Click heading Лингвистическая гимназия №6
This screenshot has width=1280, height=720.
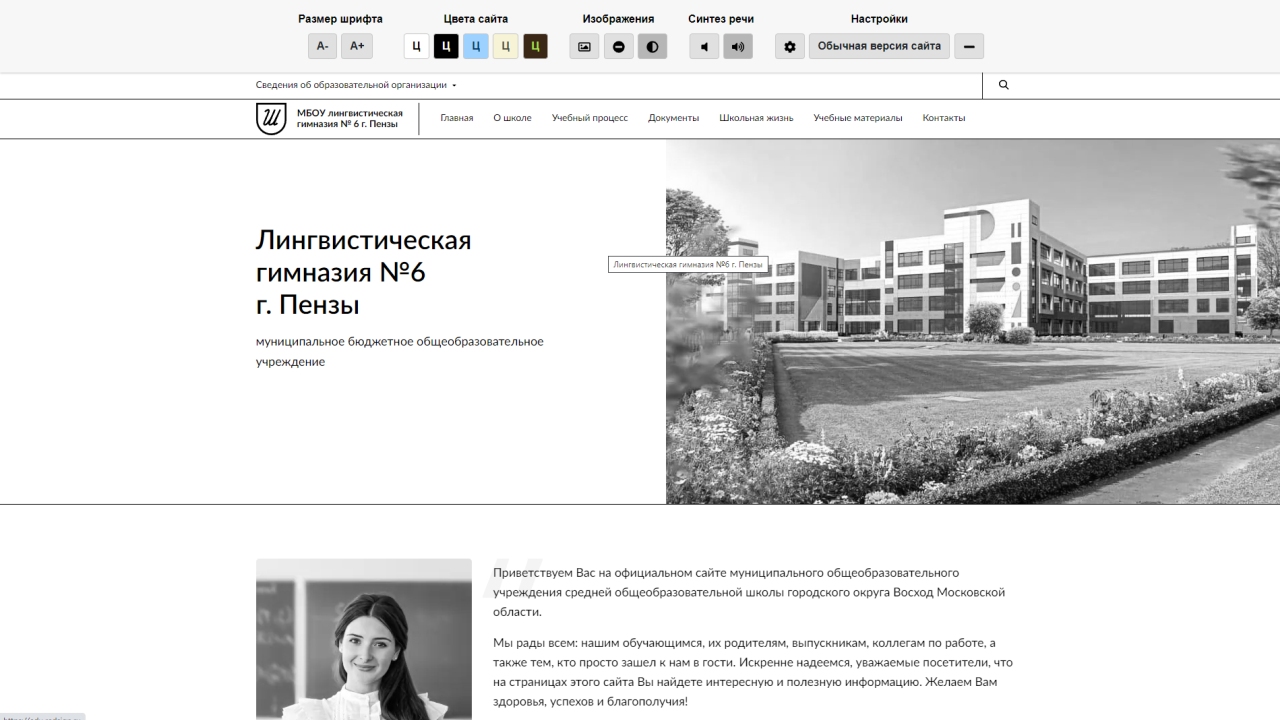pos(364,271)
